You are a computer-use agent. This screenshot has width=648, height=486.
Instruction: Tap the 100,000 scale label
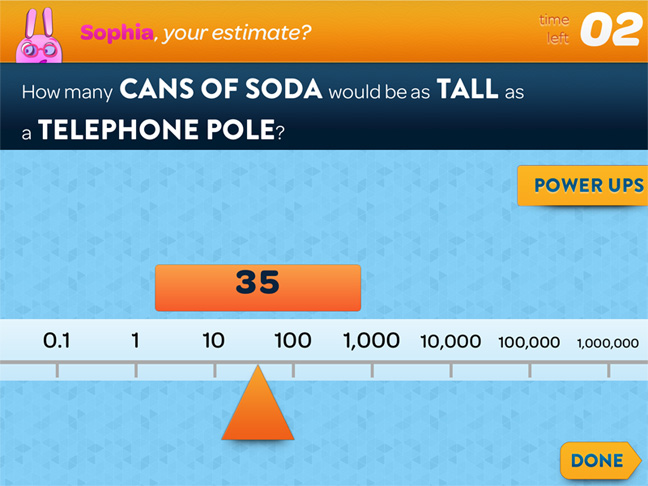click(x=529, y=342)
